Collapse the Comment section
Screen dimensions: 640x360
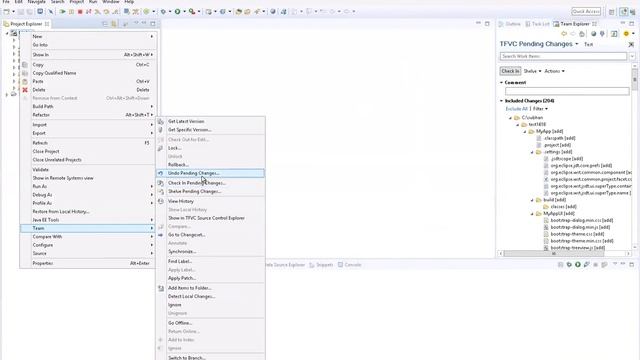(x=502, y=82)
